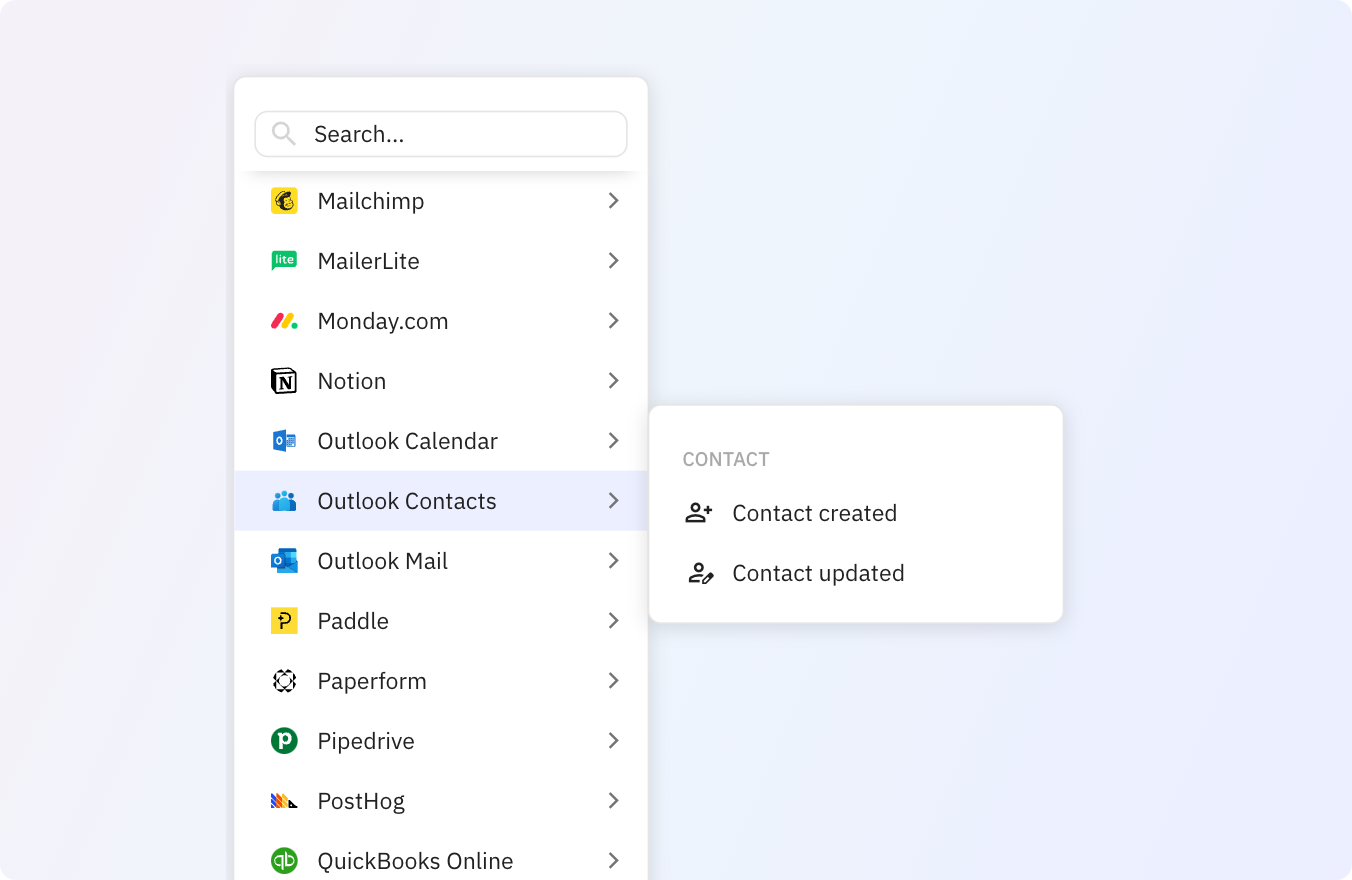Select Monday.com from the list
The image size is (1352, 880).
tap(441, 321)
